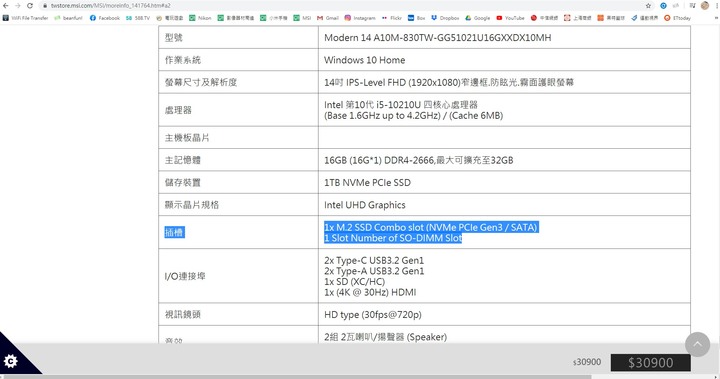Click the I/O連接埠 row label
Screen dimensions: 720x379
tap(185, 277)
